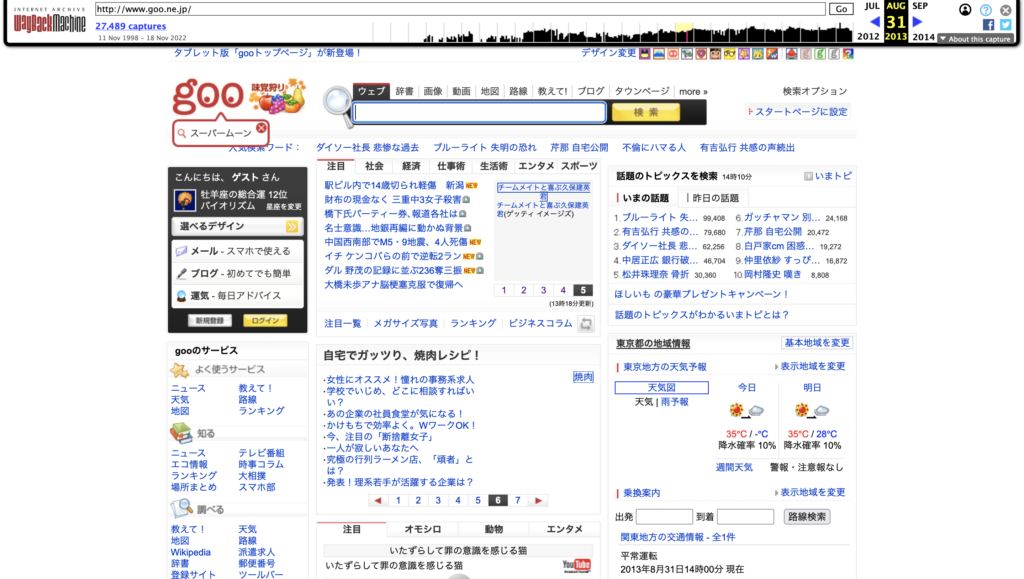Pick the boy face design theme icon
1024x579 pixels.
pos(715,54)
